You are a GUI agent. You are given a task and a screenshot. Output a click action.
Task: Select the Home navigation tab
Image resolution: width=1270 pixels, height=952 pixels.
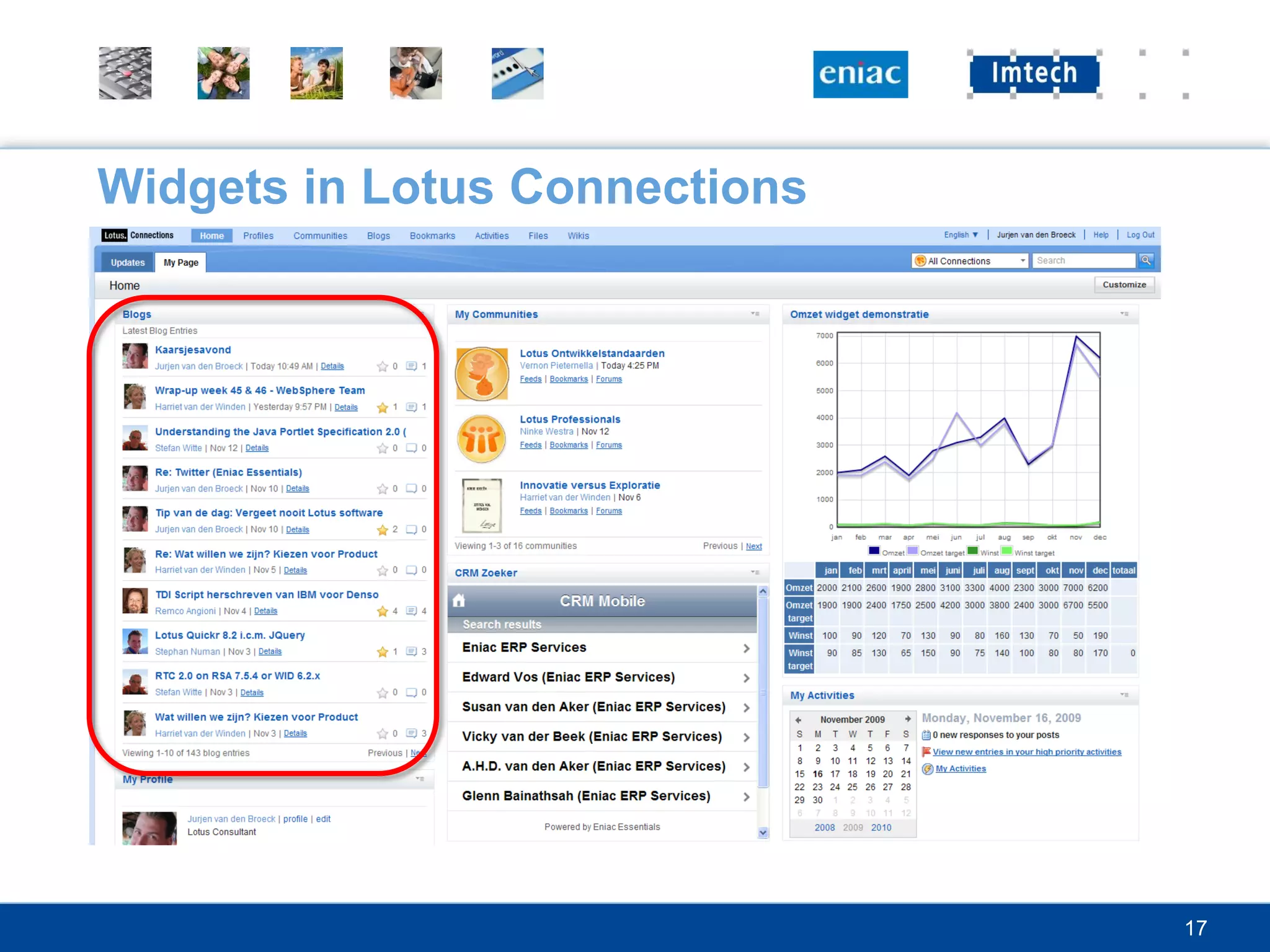[x=211, y=236]
